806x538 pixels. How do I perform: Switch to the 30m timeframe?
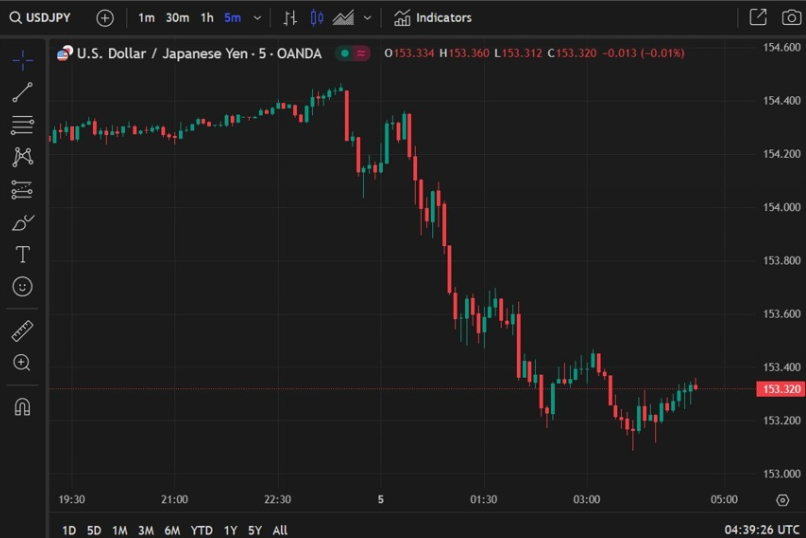pyautogui.click(x=177, y=18)
